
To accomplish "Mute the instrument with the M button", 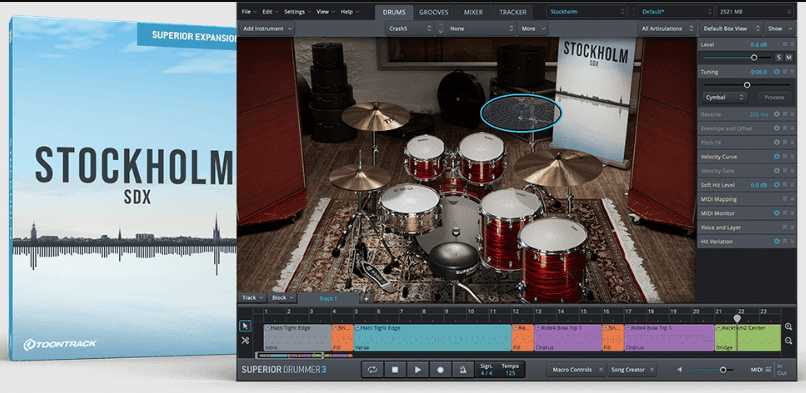I will [789, 58].
